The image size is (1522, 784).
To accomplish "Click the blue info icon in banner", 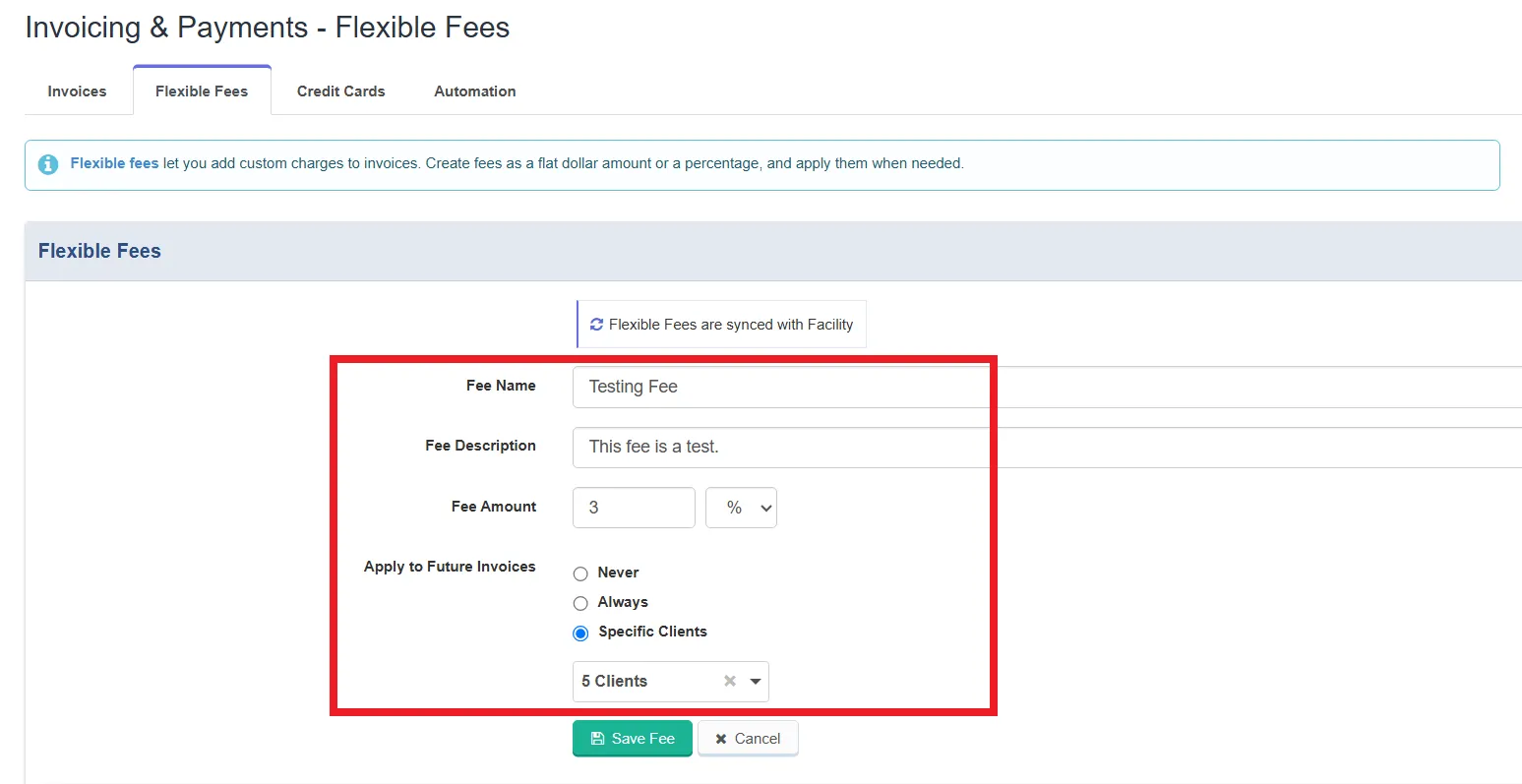I will (x=47, y=164).
